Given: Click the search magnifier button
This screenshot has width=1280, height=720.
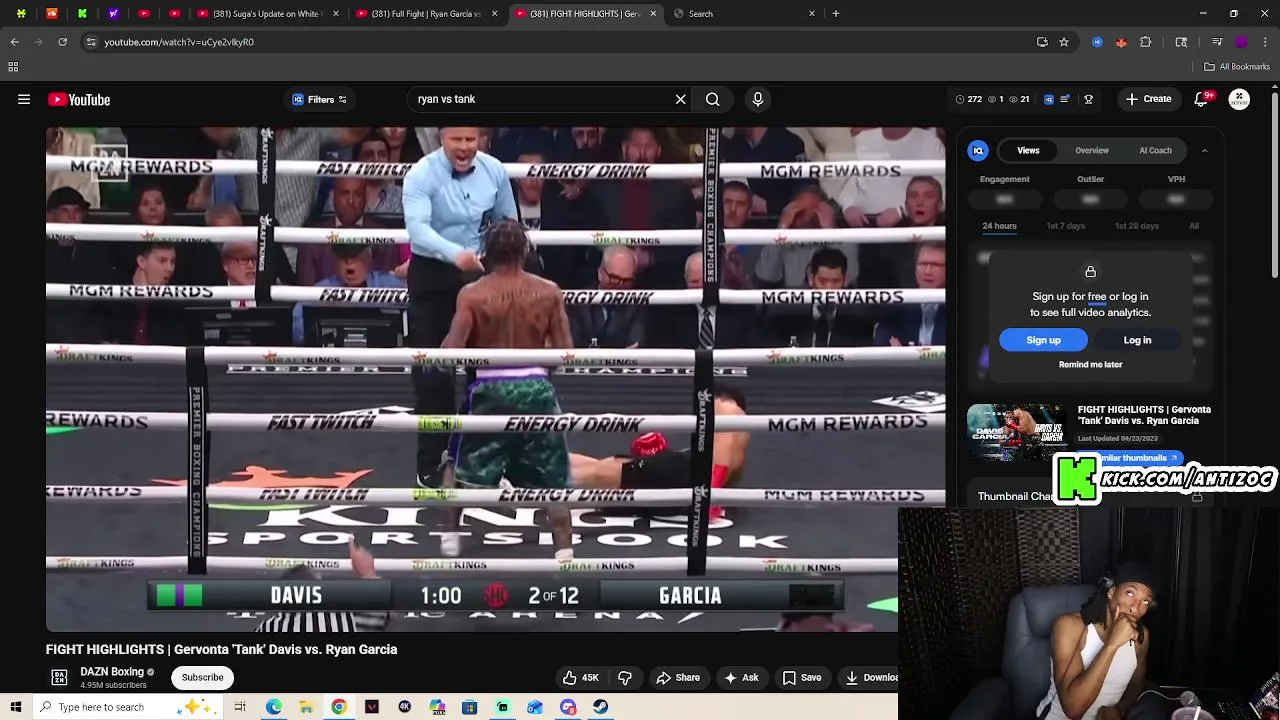Looking at the screenshot, I should pyautogui.click(x=712, y=99).
